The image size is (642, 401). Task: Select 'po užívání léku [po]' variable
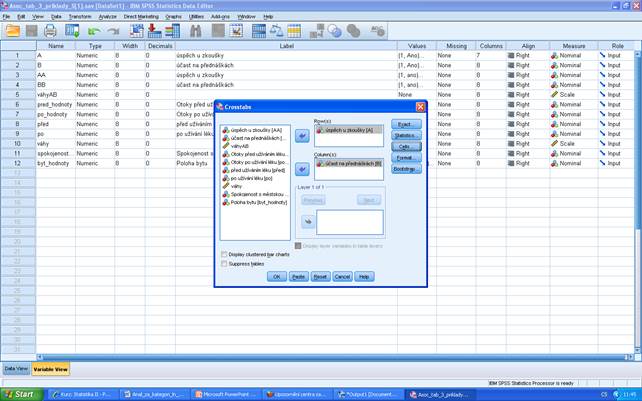point(255,178)
